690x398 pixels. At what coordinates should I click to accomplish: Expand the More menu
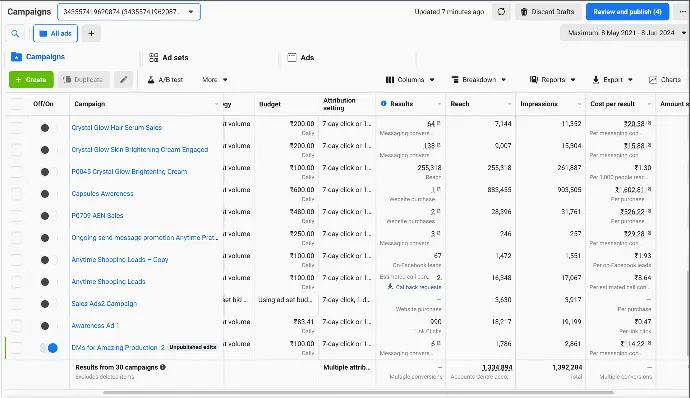point(215,80)
